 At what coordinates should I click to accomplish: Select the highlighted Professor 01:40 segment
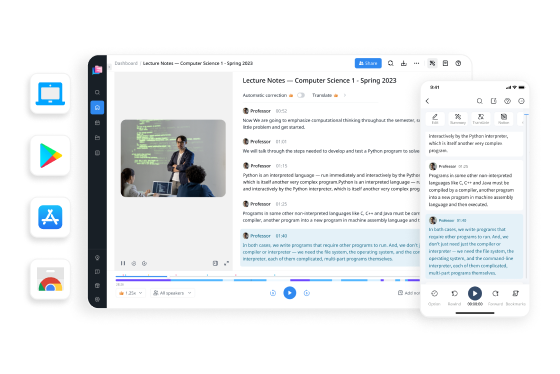coord(330,248)
